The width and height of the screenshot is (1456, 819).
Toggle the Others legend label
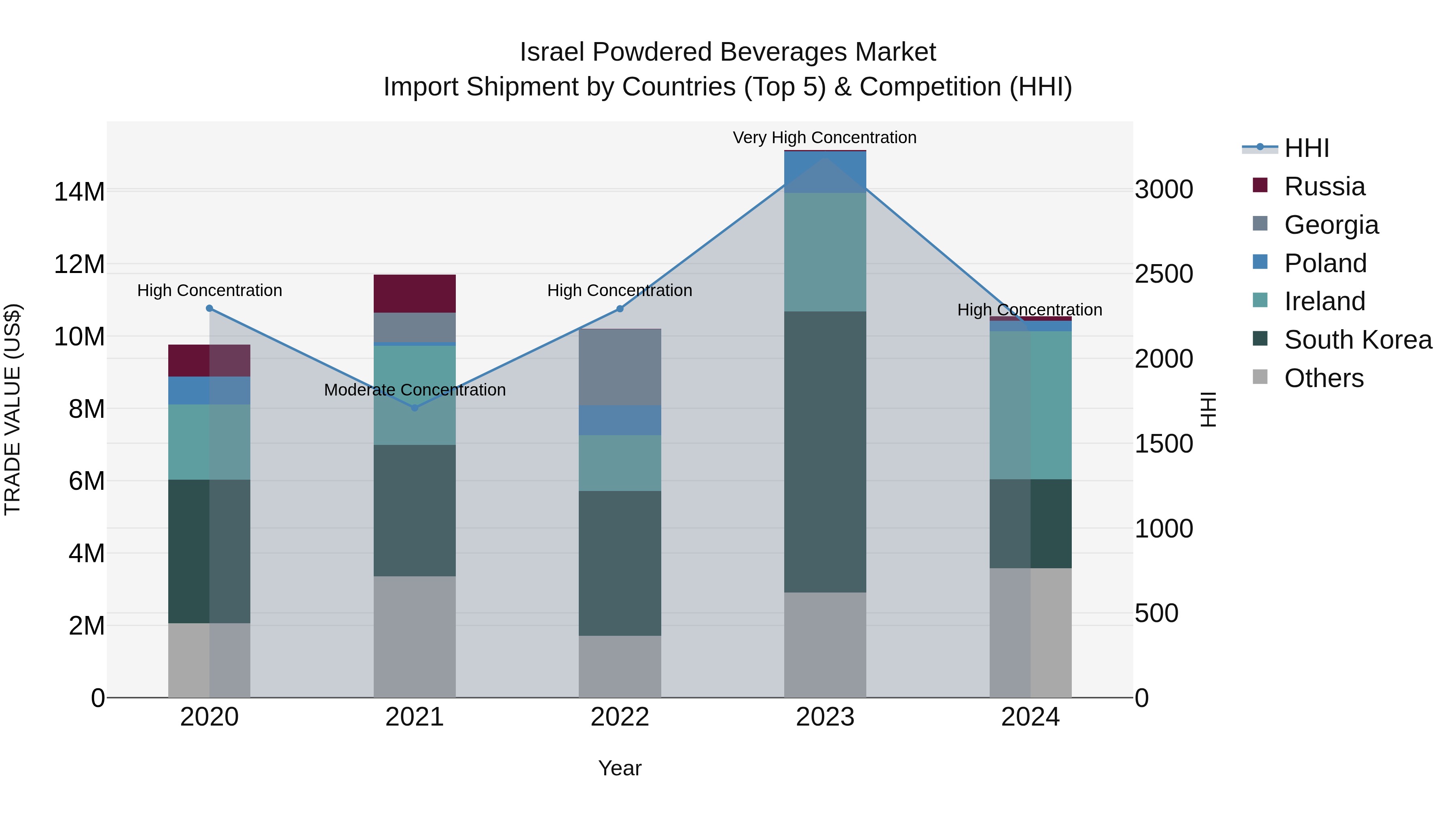1324,378
